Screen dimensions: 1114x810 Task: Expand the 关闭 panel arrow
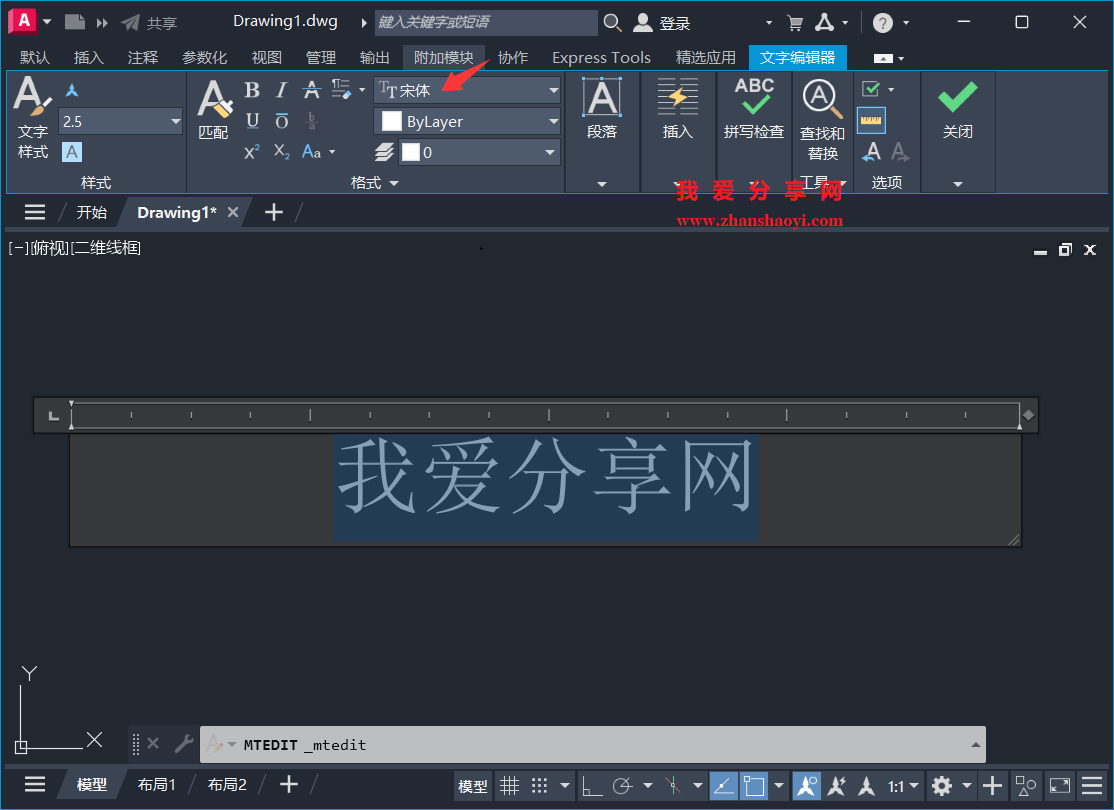tap(958, 184)
